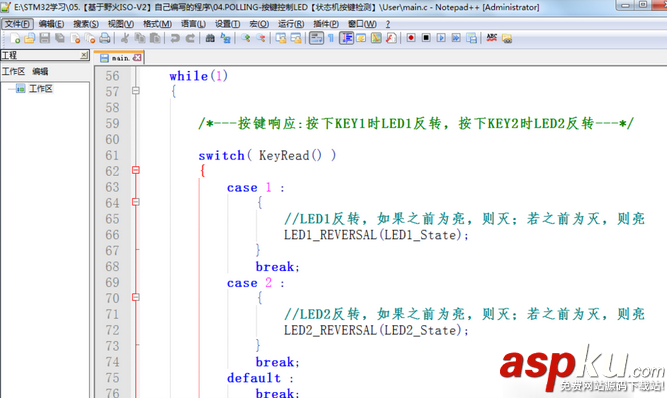Open the 插件(P) menu
Viewport: 670px width, 398px height.
coord(326,24)
